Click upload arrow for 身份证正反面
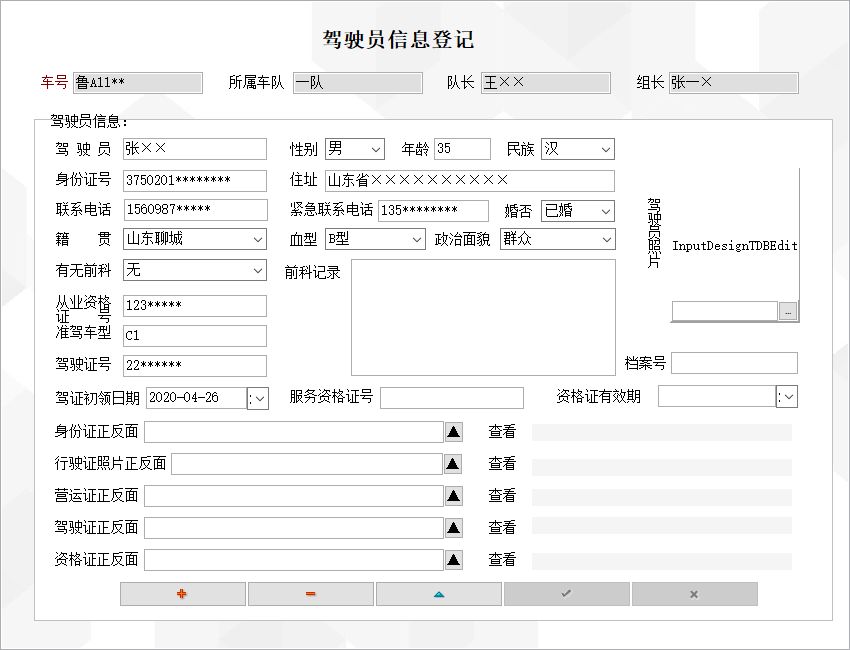Image resolution: width=850 pixels, height=650 pixels. pos(454,432)
